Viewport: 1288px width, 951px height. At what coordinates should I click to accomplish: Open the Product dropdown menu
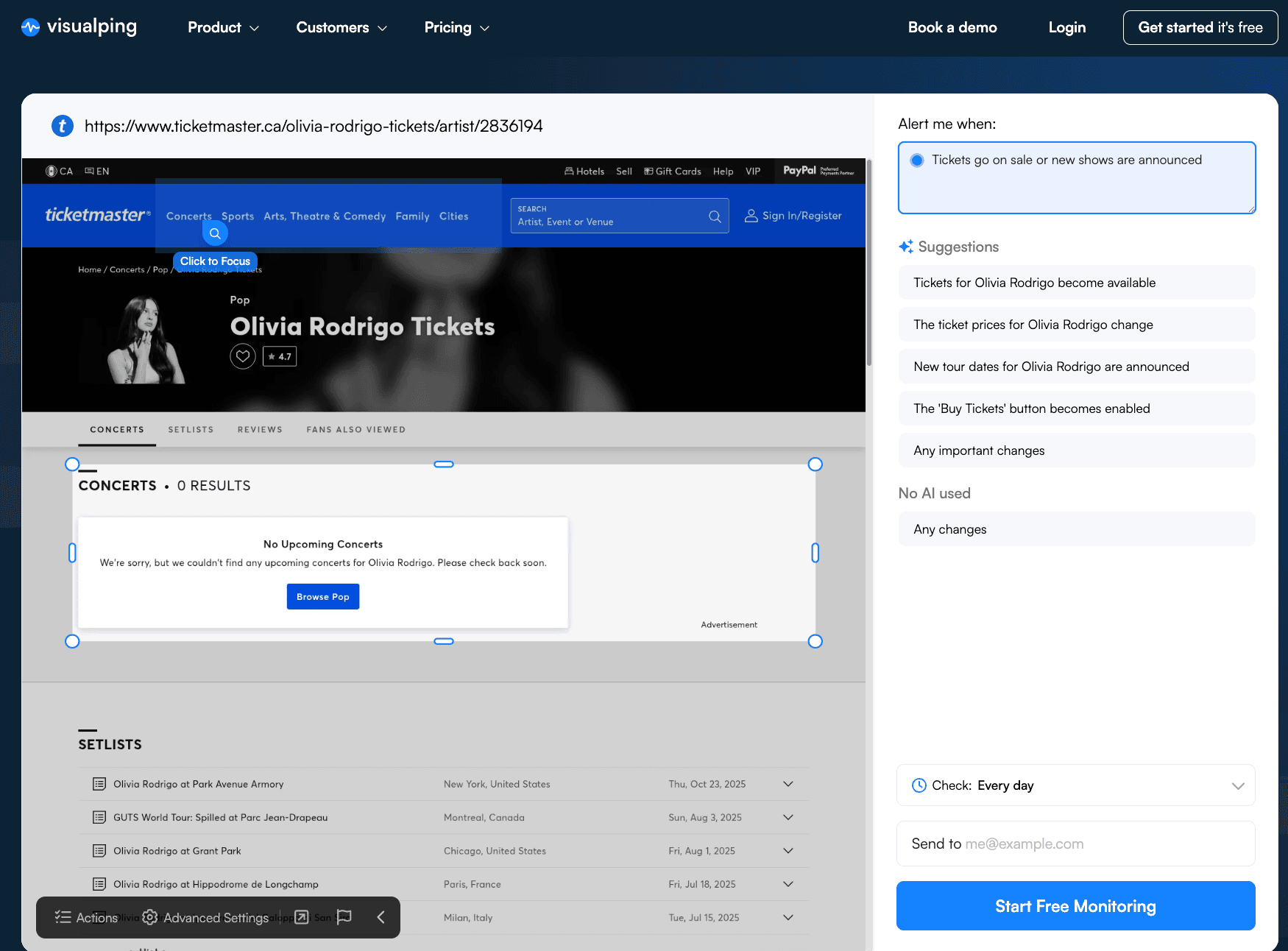click(x=223, y=28)
